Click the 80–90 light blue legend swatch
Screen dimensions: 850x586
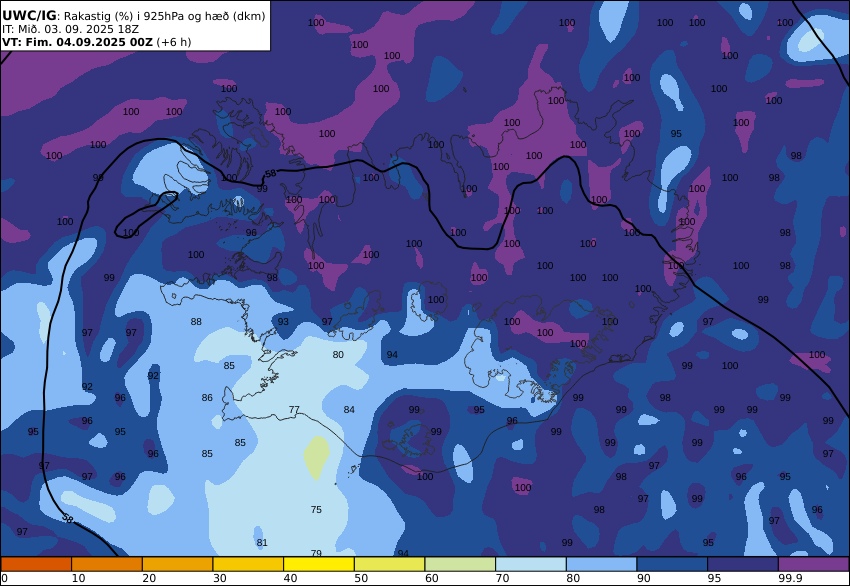click(602, 564)
